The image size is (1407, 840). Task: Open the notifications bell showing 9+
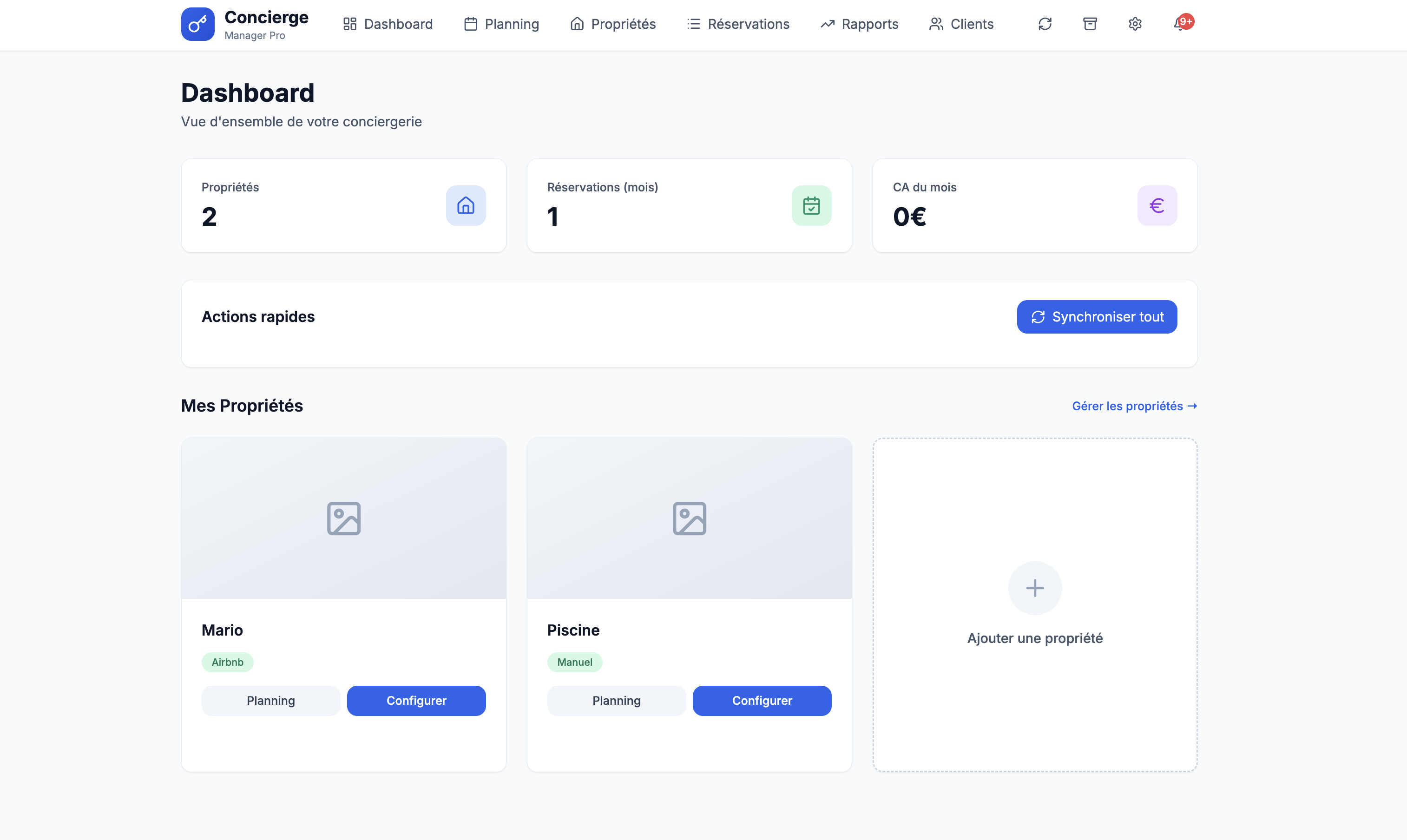click(1181, 24)
